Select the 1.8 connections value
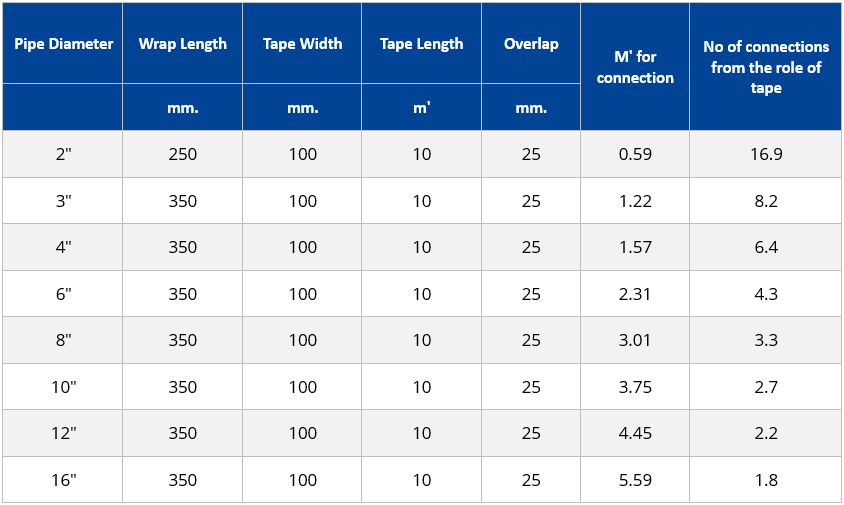This screenshot has width=844, height=505. pyautogui.click(x=766, y=480)
